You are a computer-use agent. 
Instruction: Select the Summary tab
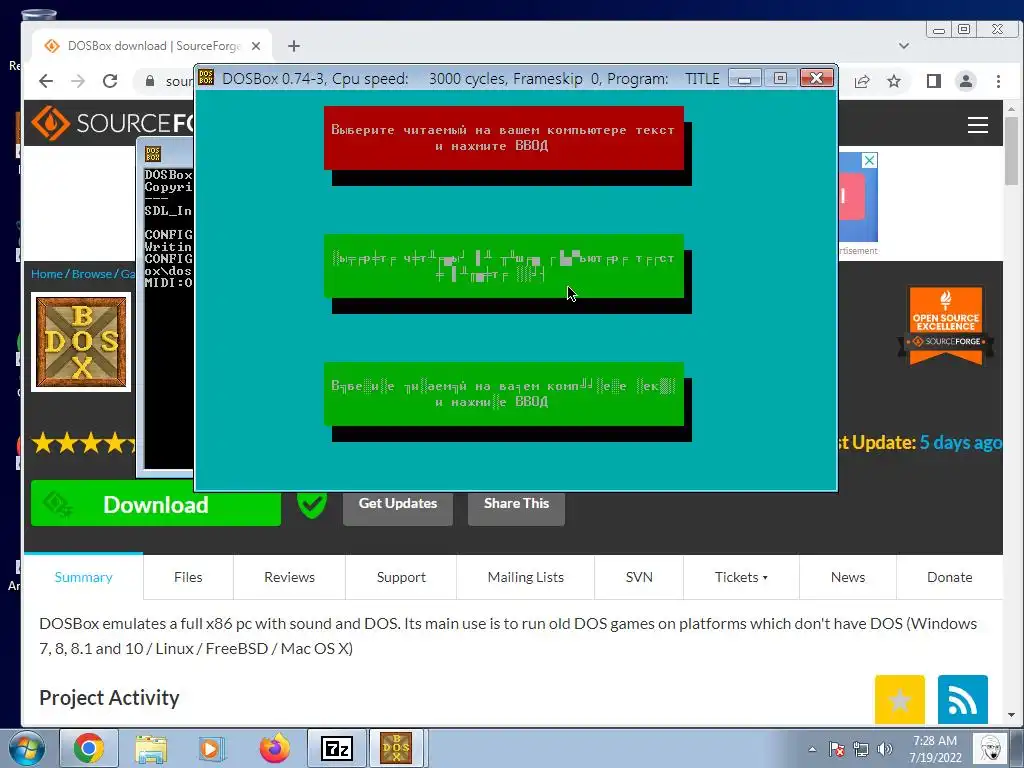point(84,577)
